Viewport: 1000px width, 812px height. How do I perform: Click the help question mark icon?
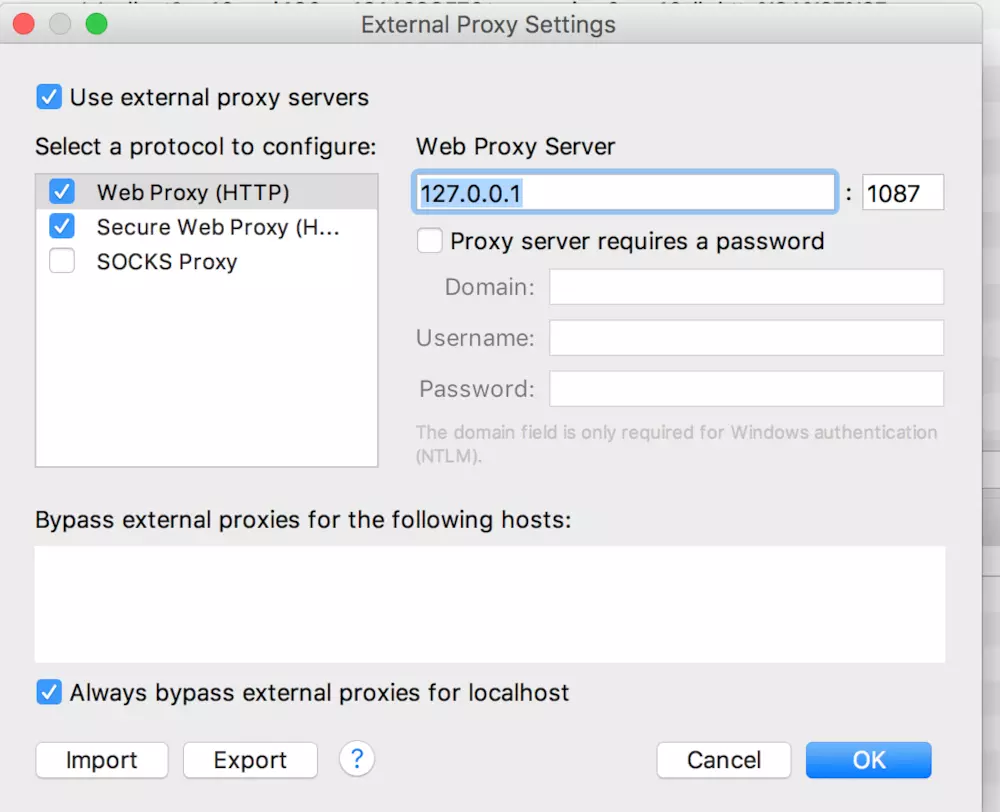point(357,759)
